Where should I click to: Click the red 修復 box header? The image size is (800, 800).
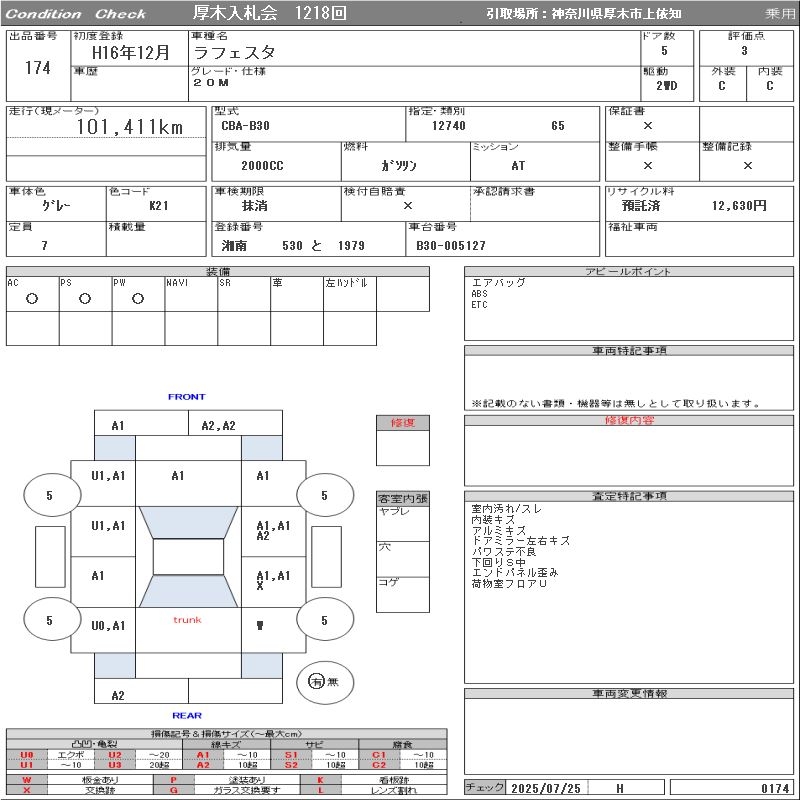[x=402, y=423]
